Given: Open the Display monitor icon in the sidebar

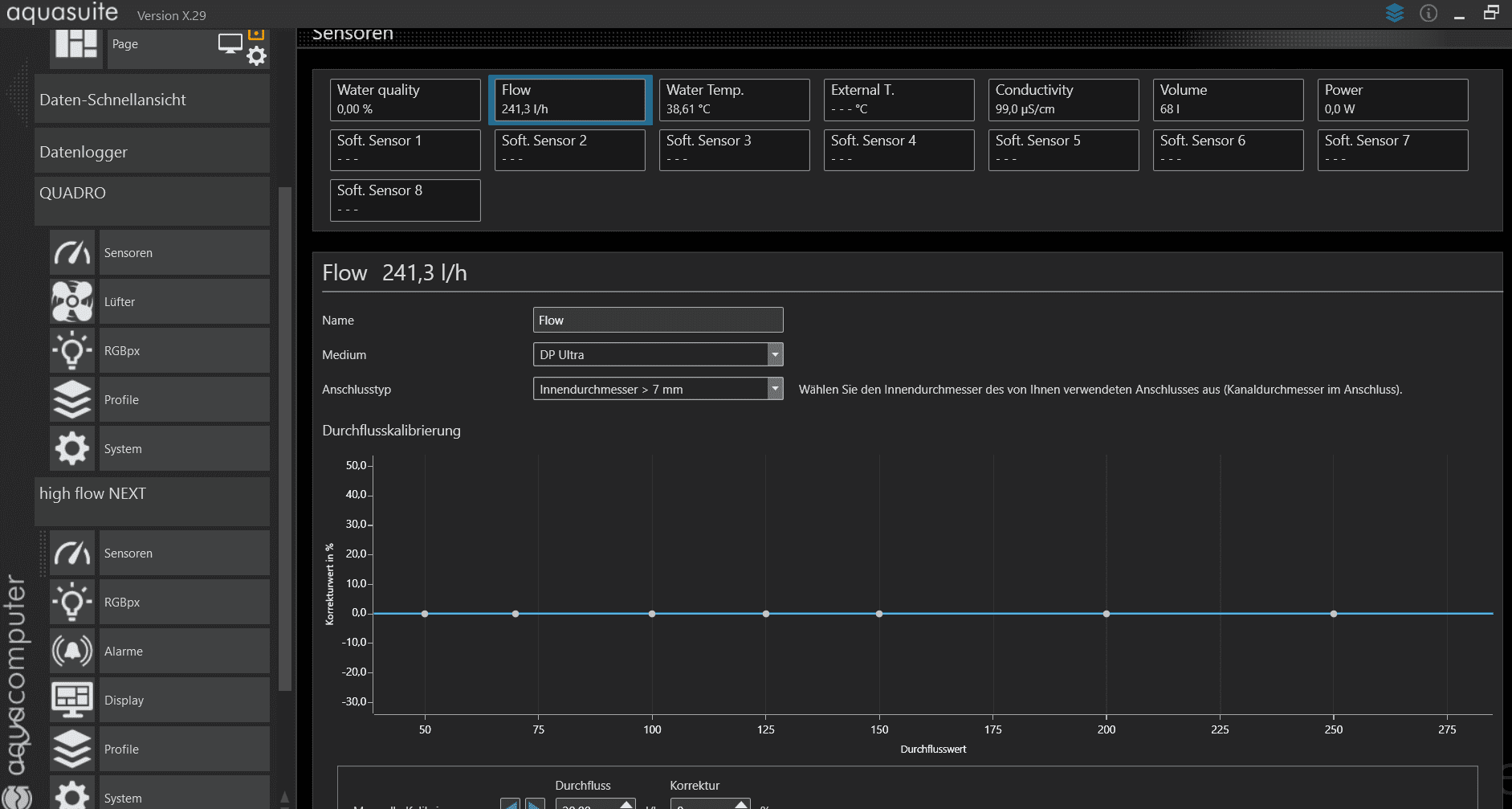Looking at the screenshot, I should (72, 701).
